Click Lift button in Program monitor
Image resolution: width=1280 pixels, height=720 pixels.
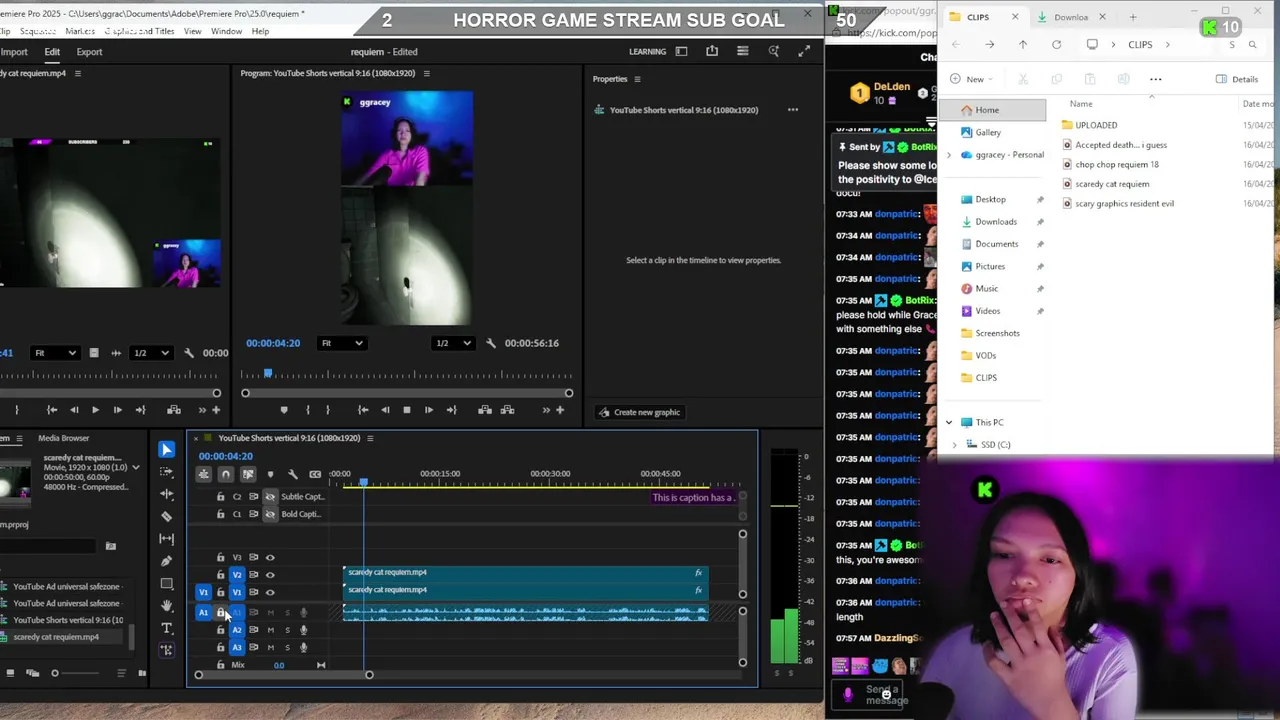pos(485,410)
